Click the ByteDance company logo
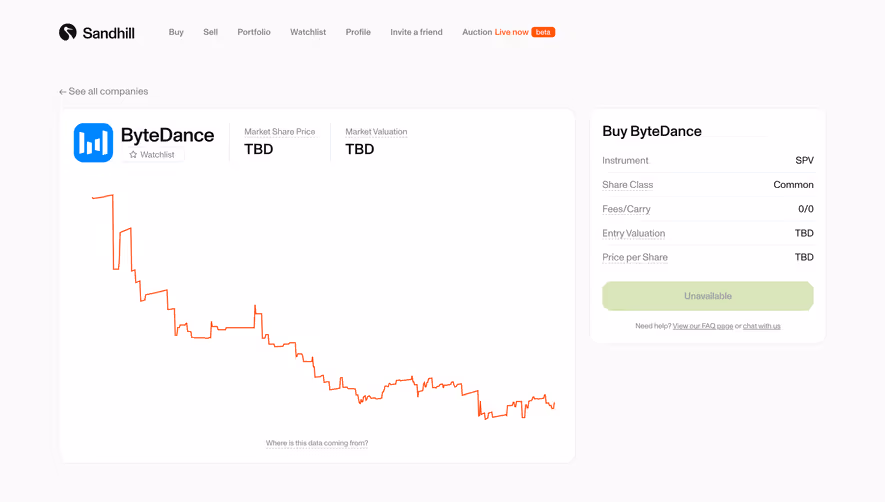This screenshot has height=502, width=885. 93,143
